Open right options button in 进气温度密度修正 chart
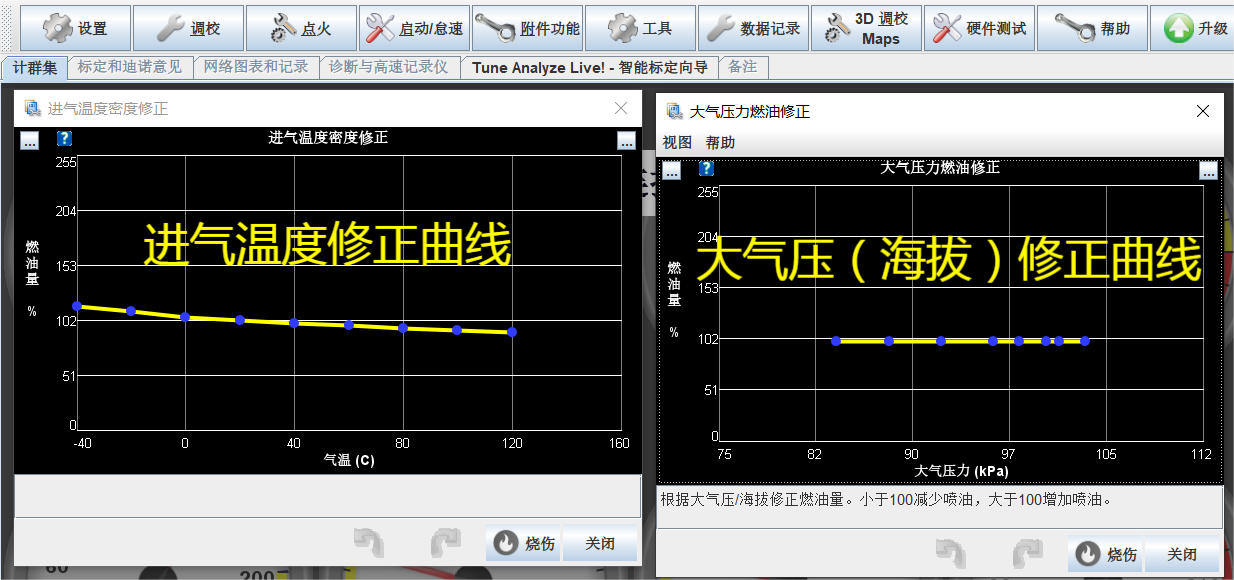 [626, 141]
